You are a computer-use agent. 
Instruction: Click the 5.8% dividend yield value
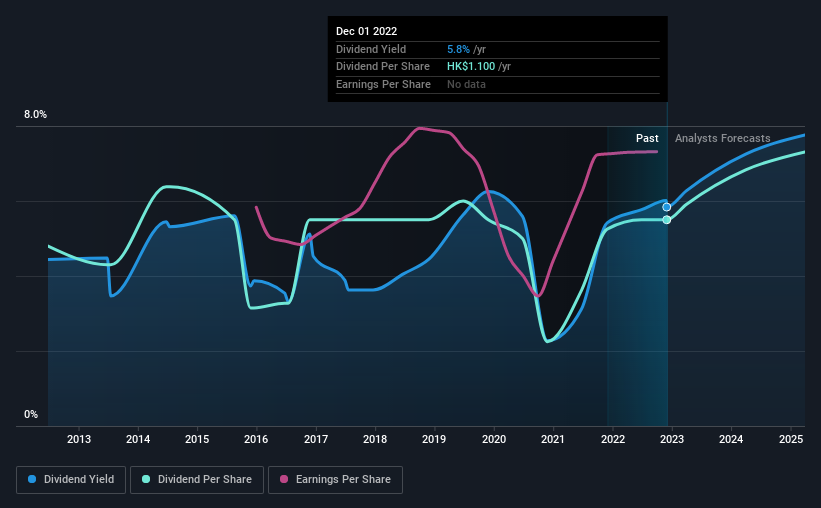click(458, 49)
